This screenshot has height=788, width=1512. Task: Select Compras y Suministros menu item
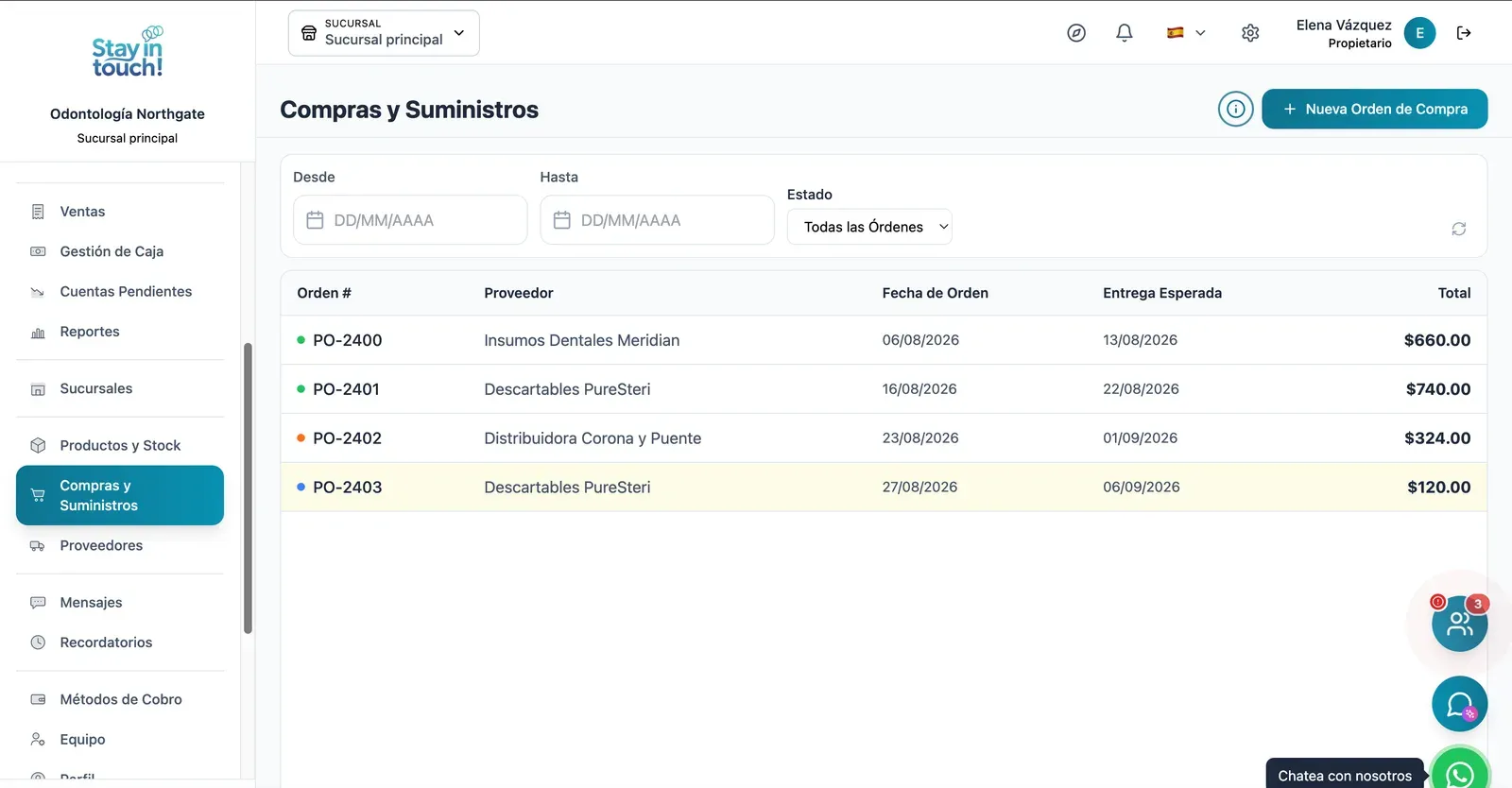click(x=120, y=495)
